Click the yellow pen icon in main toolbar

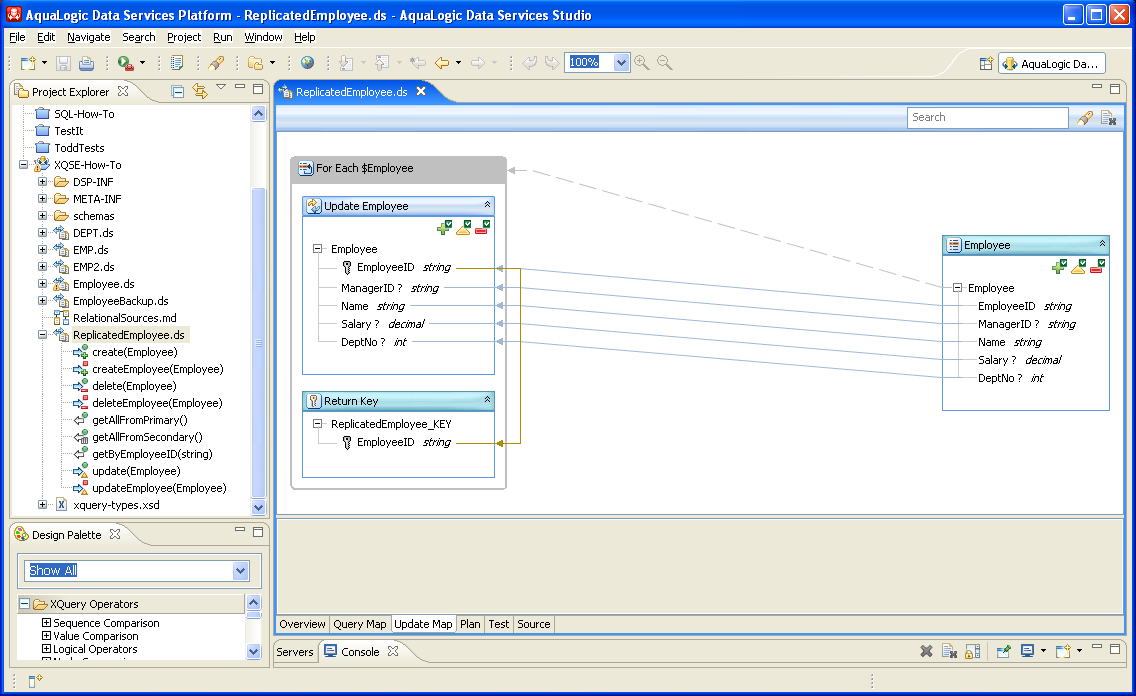pos(216,63)
